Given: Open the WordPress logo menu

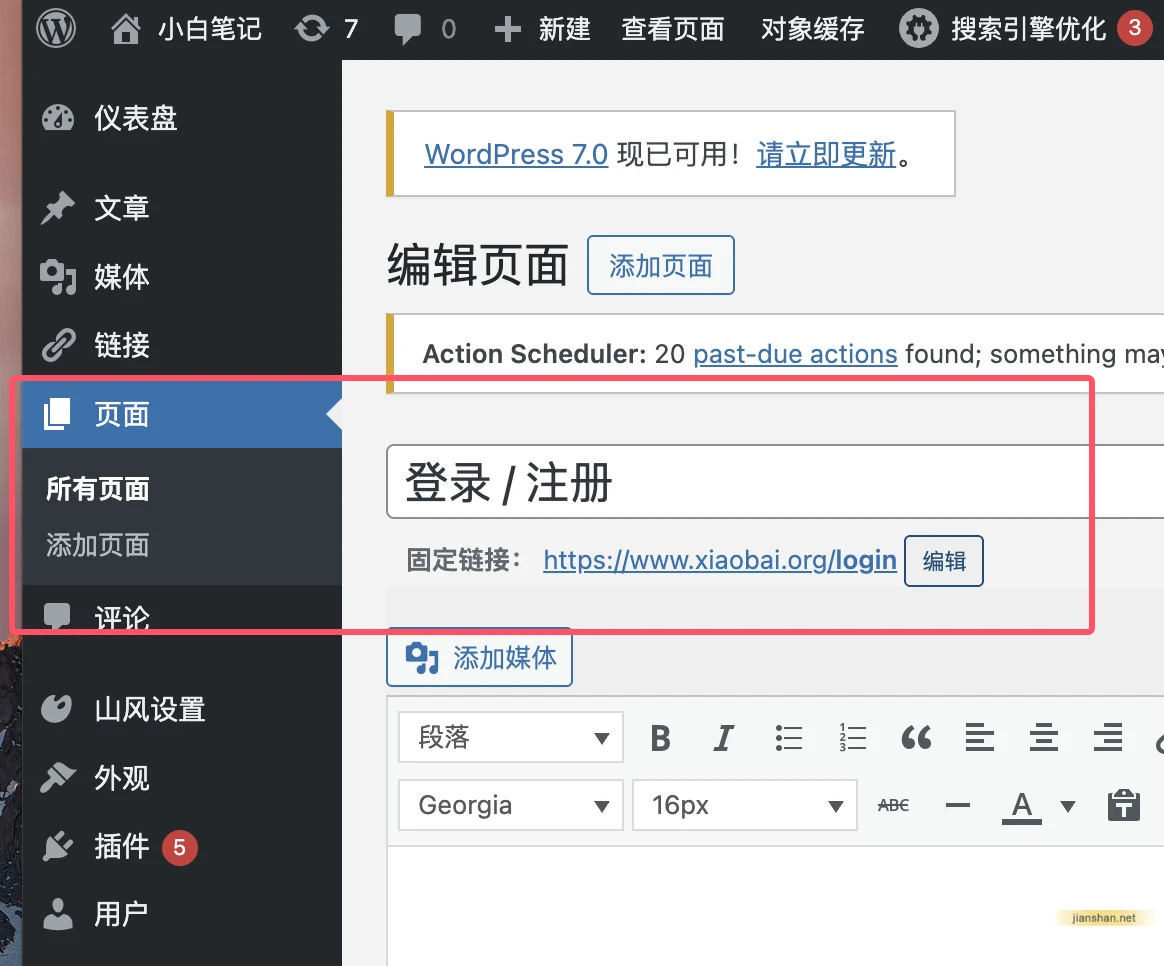Looking at the screenshot, I should coord(56,29).
